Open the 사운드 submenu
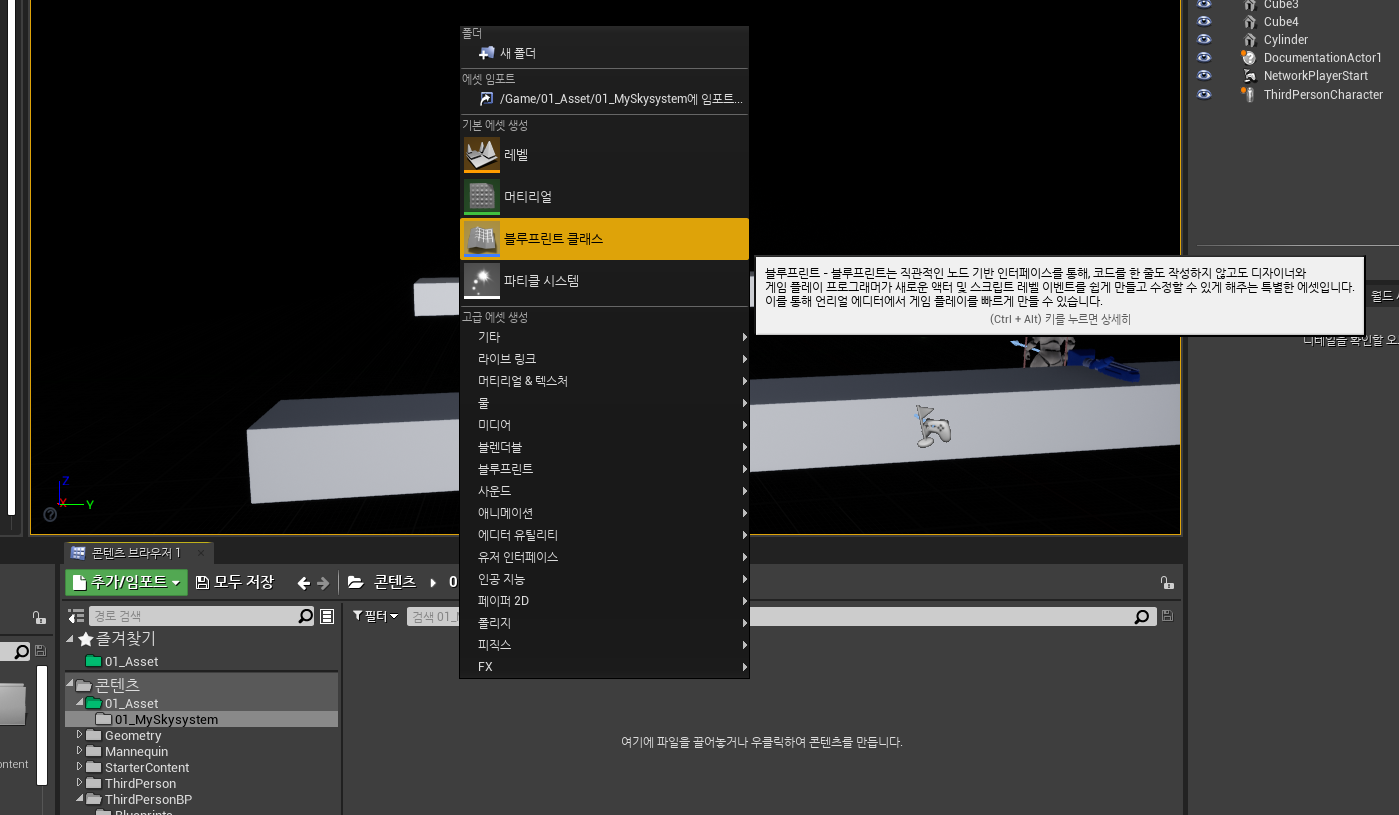The height and width of the screenshot is (815, 1399). coord(604,491)
